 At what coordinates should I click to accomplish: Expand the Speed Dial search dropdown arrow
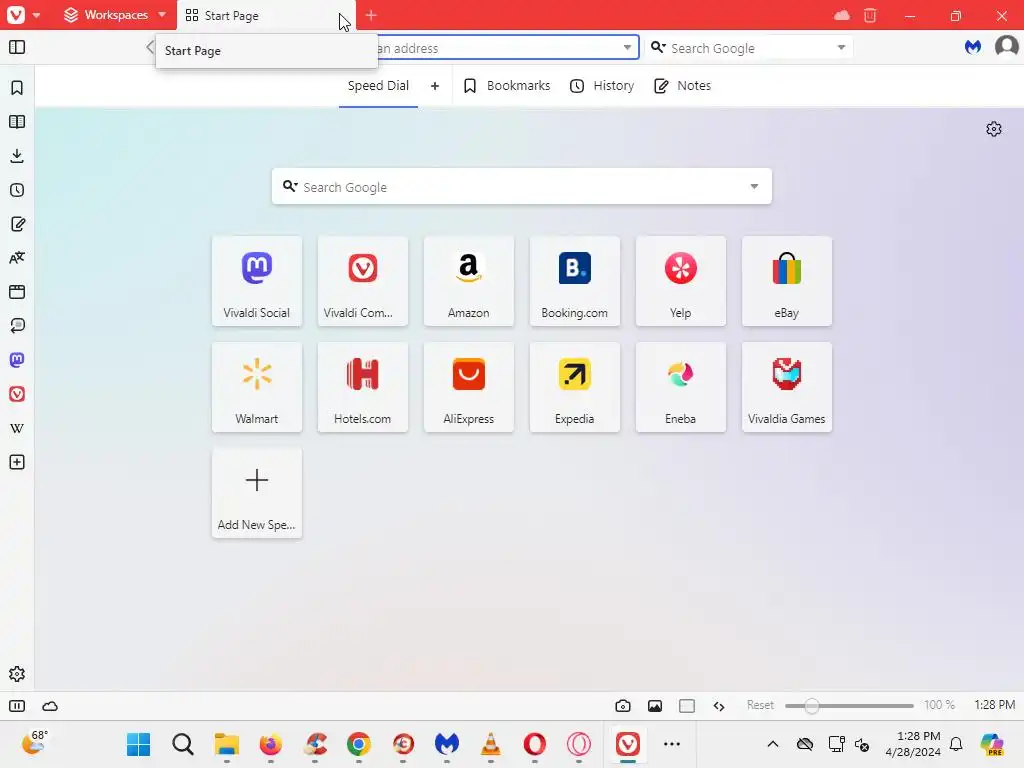pos(754,187)
